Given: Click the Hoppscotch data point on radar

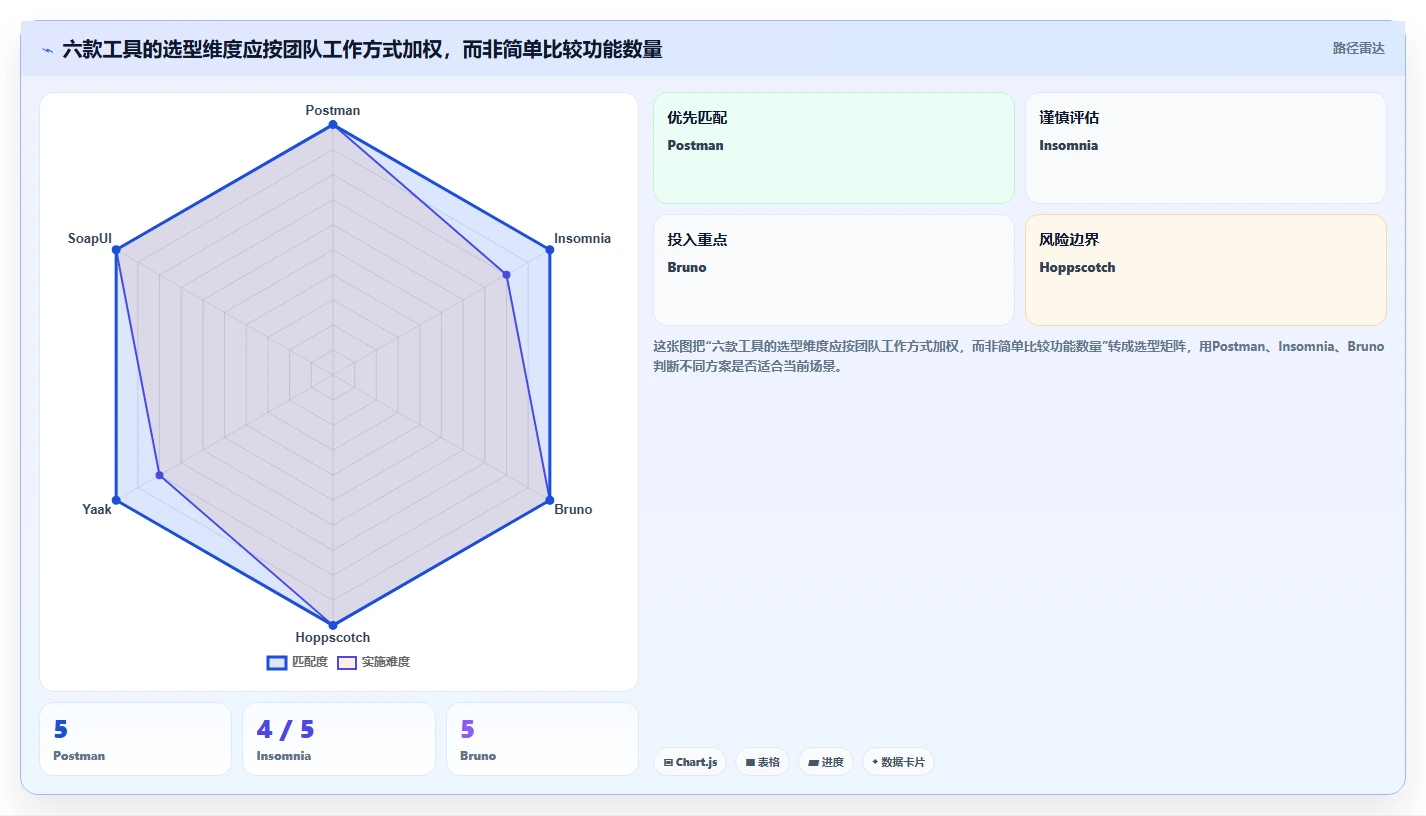Looking at the screenshot, I should [x=333, y=625].
